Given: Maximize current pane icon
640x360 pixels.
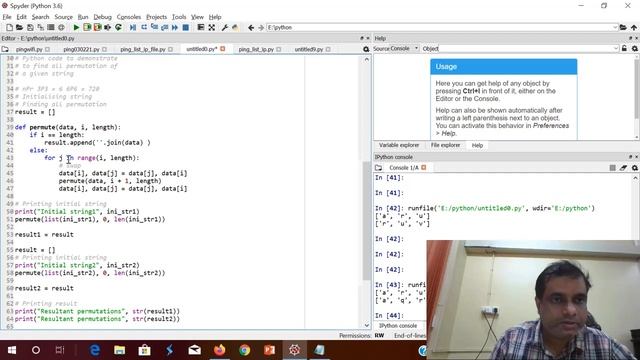Looking at the screenshot, I should coord(200,27).
